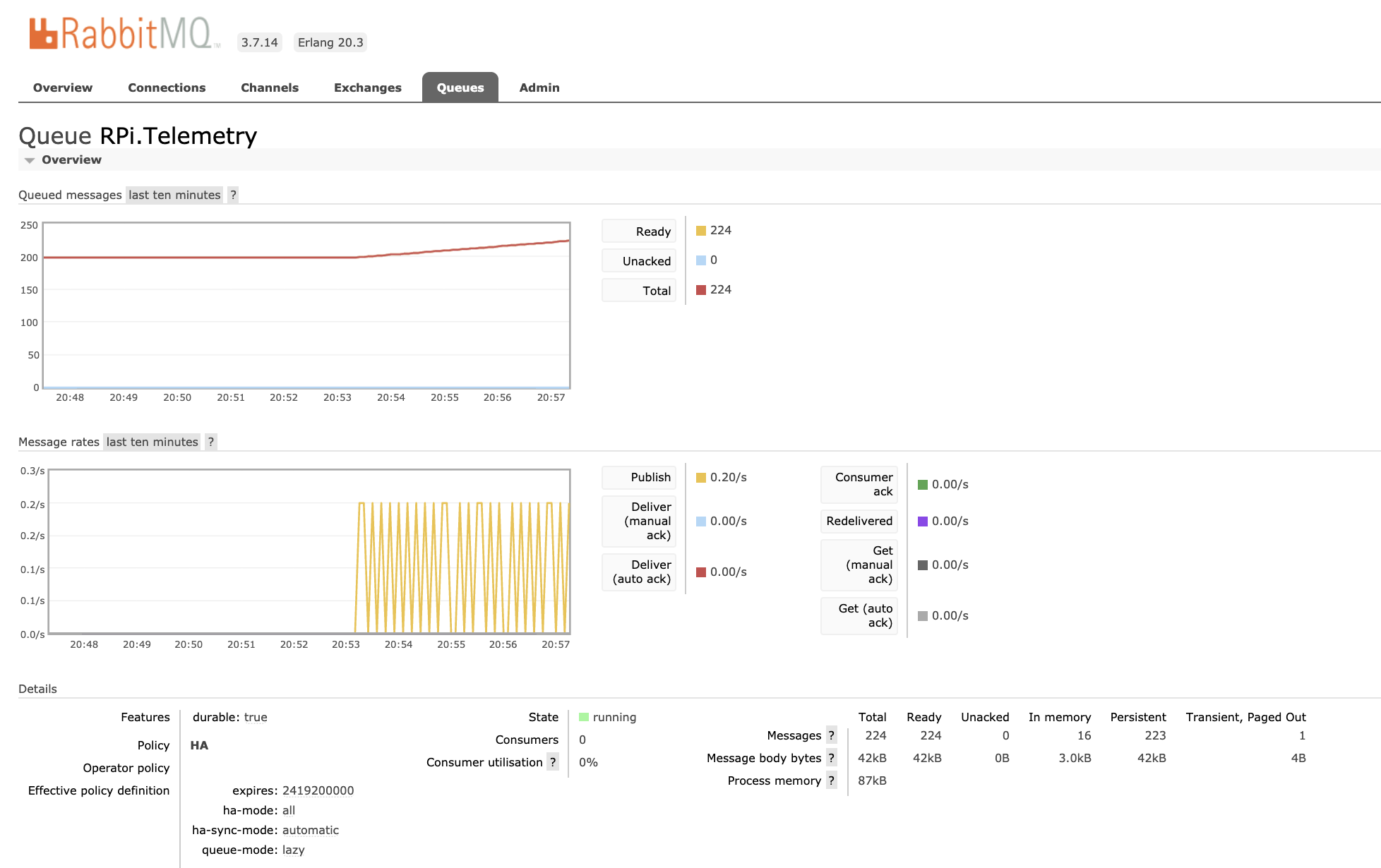Open help for Queued messages chart
Screen dimensions: 1381x868
(233, 195)
